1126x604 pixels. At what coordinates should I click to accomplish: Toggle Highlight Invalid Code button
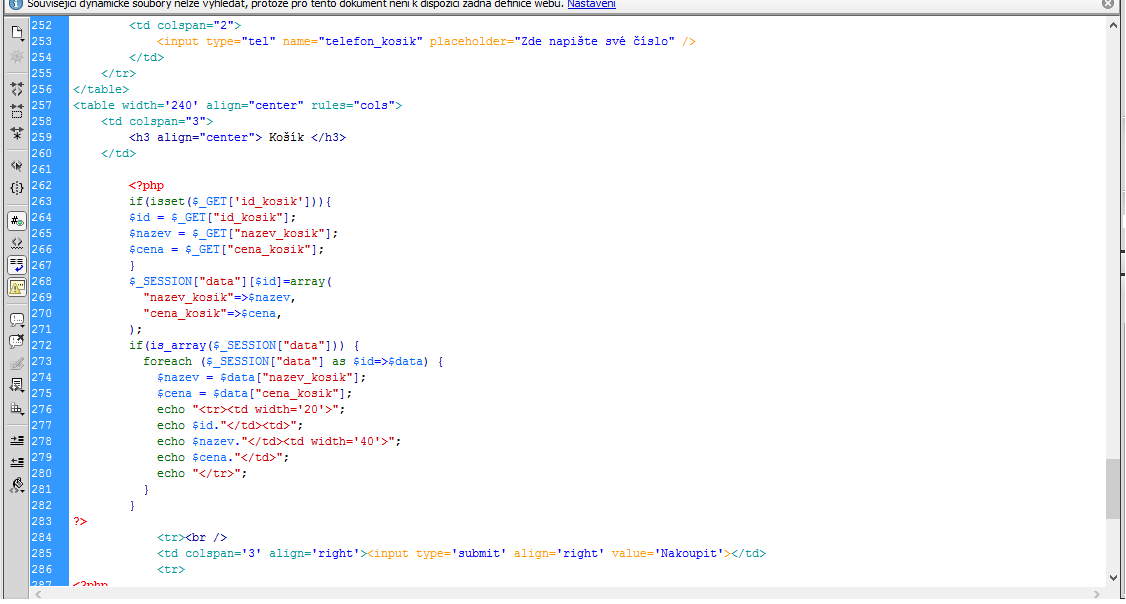16,243
